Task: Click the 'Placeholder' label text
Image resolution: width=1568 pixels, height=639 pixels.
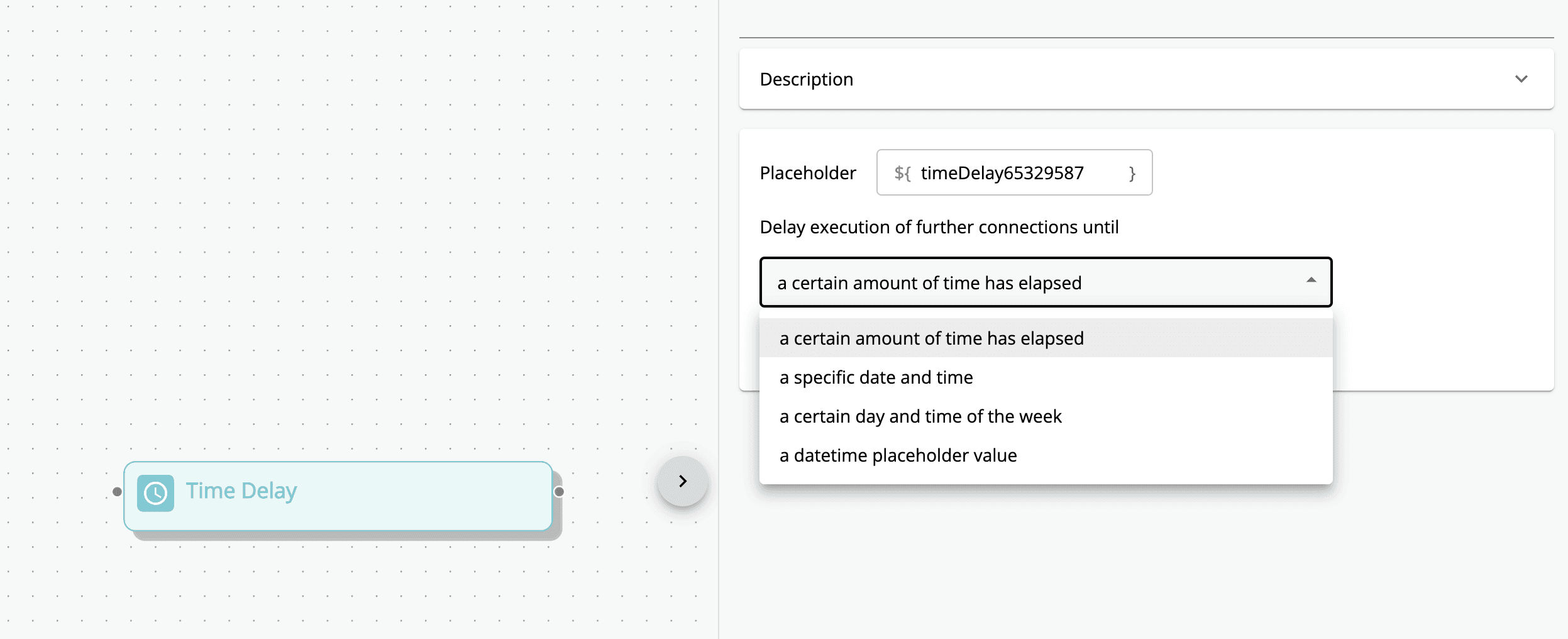Action: tap(807, 173)
